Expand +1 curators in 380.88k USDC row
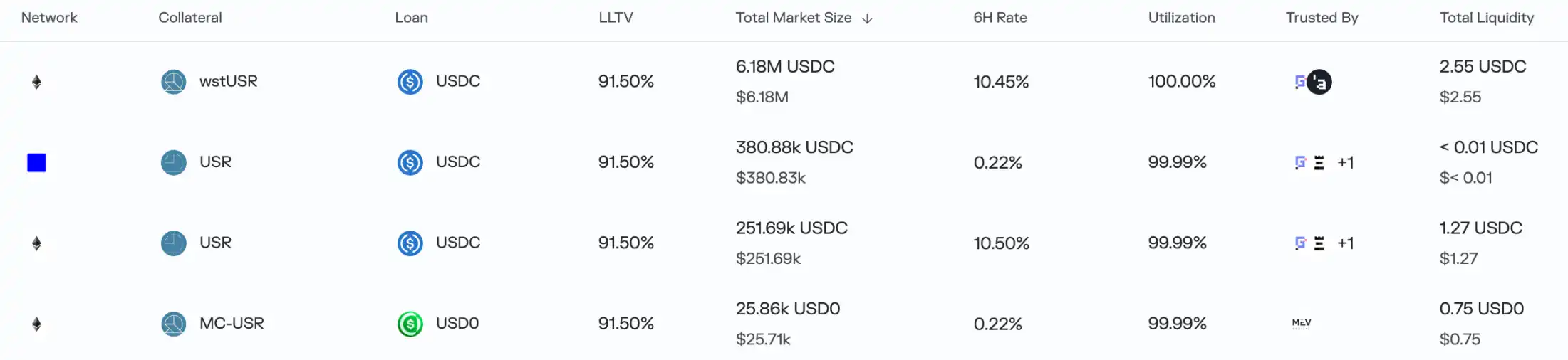Image resolution: width=1568 pixels, height=360 pixels. click(x=1345, y=163)
